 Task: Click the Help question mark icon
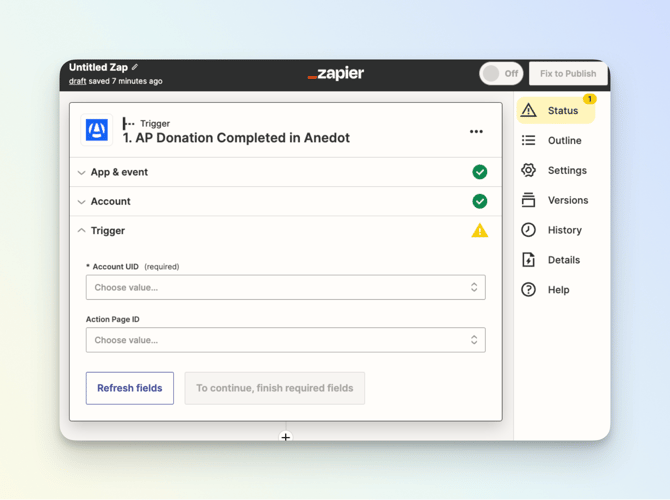pos(529,290)
